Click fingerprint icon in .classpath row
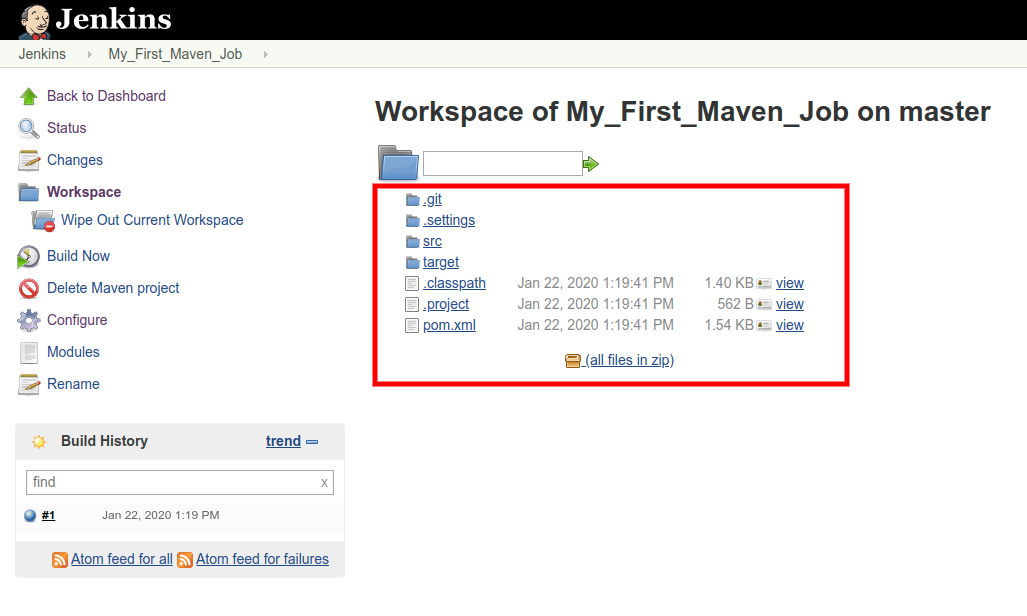The width and height of the screenshot is (1027, 616). [x=764, y=284]
